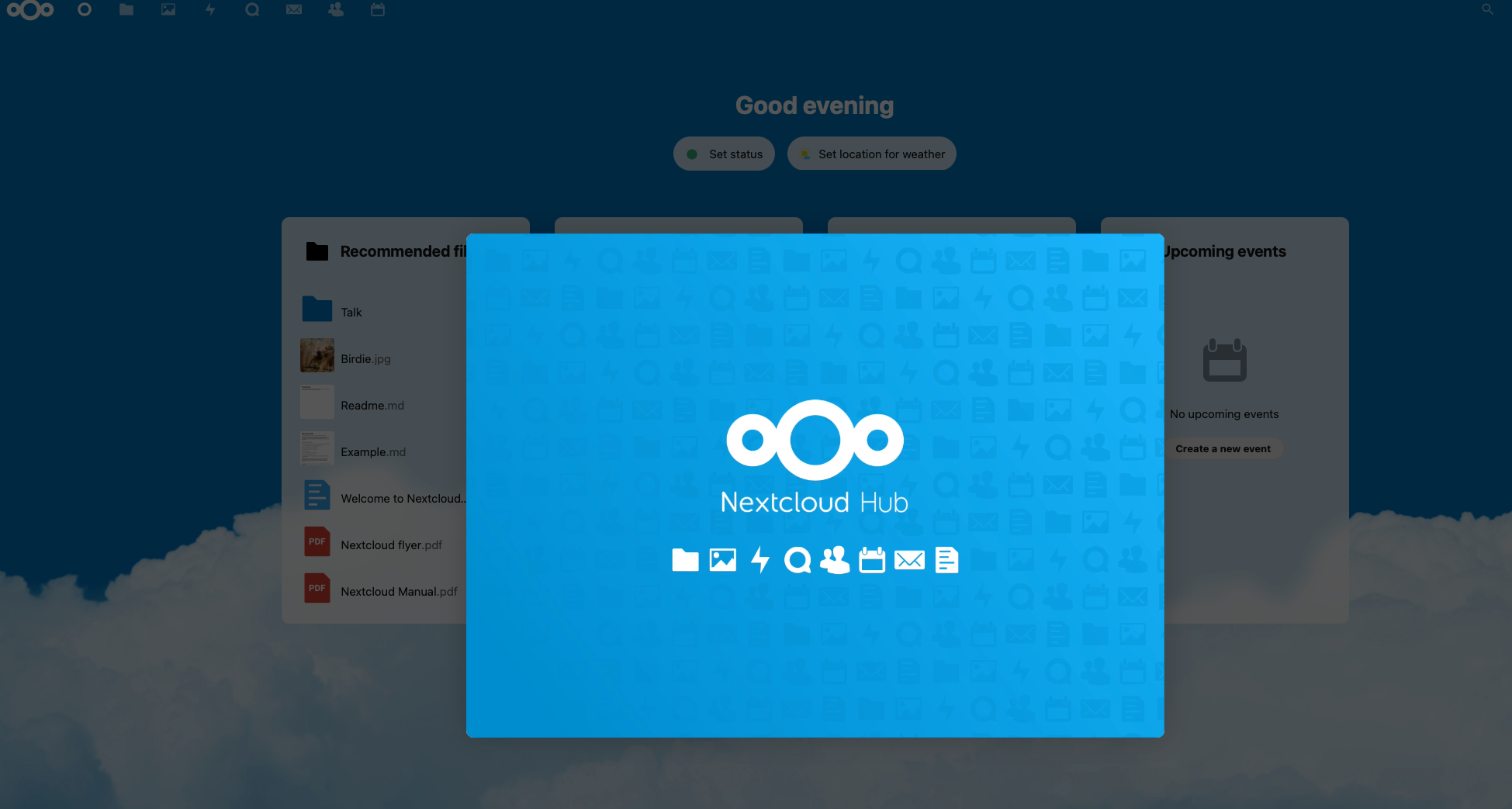
Task: Click the Example.md preview thumbnail
Action: pos(317,448)
